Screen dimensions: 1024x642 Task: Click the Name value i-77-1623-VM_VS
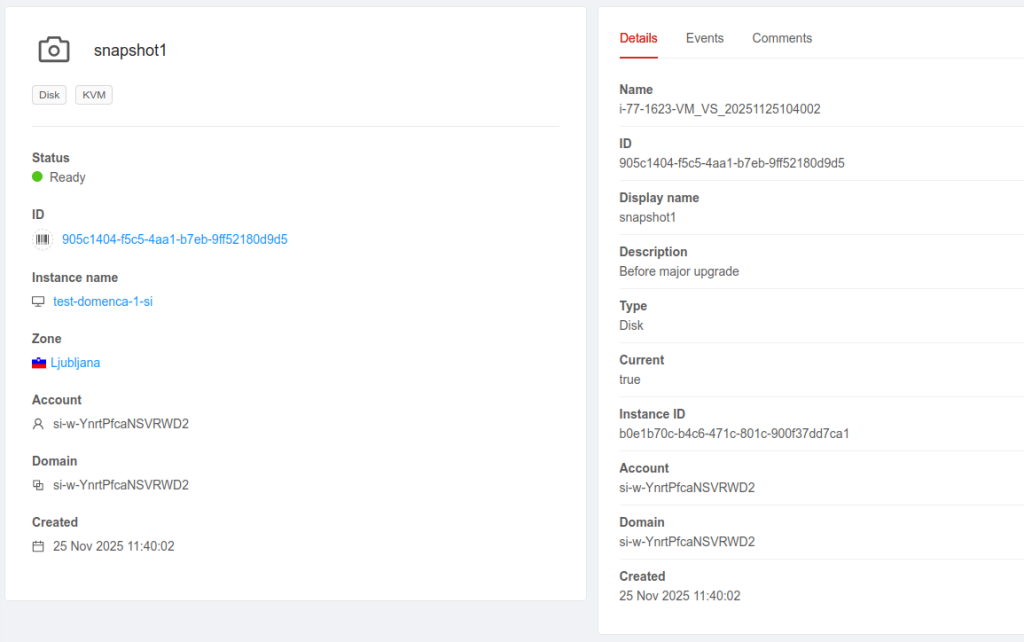coord(719,109)
